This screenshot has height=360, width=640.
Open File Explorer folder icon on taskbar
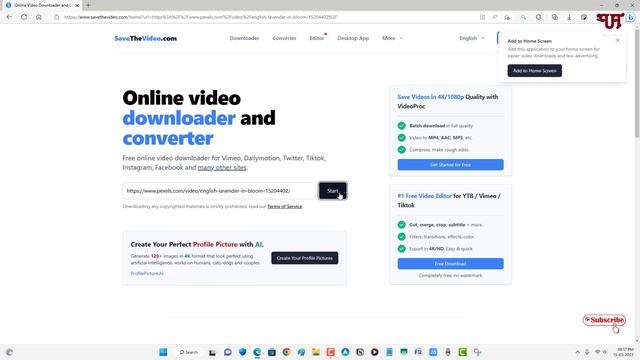coord(316,352)
